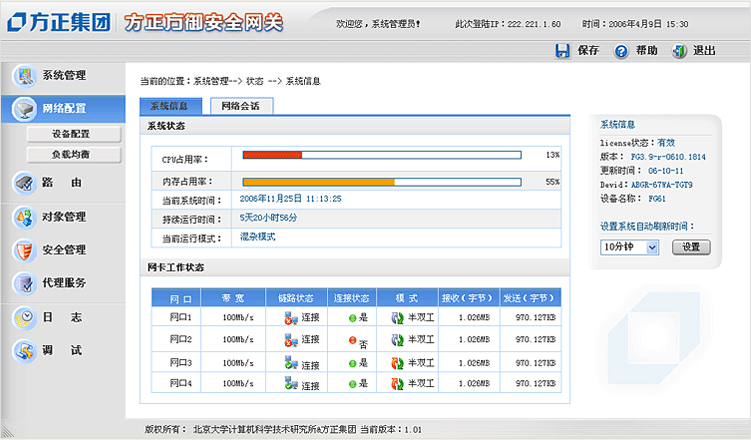
Task: Open the 设备配置 submenu item
Action: tap(74, 134)
